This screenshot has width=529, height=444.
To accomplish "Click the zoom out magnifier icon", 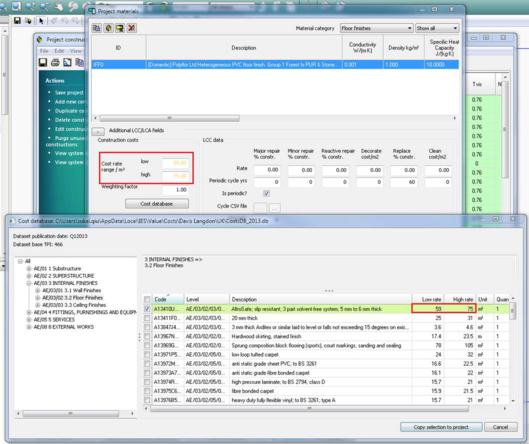I will pyautogui.click(x=44, y=6).
